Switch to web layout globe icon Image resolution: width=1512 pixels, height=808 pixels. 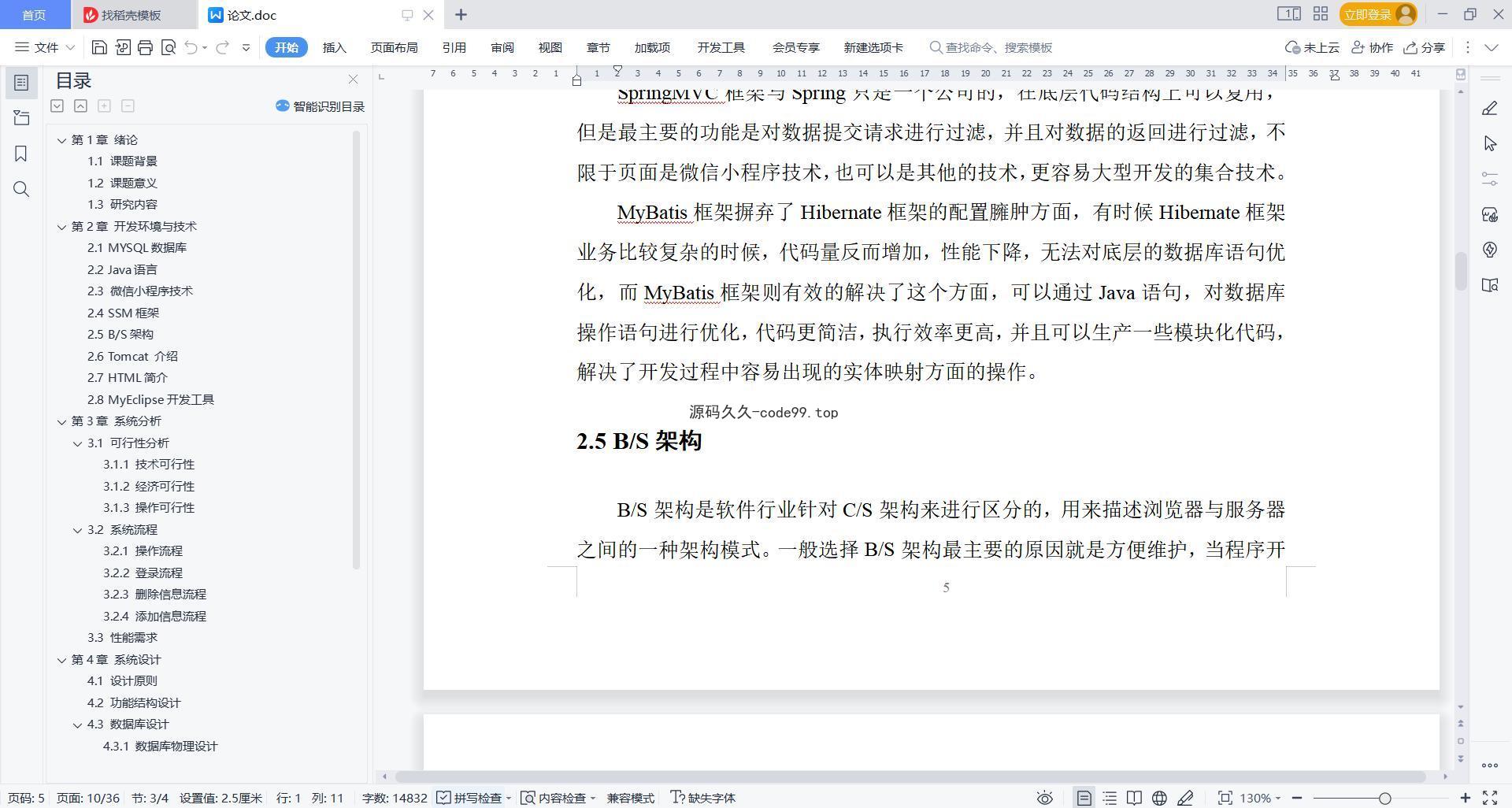pos(1159,798)
